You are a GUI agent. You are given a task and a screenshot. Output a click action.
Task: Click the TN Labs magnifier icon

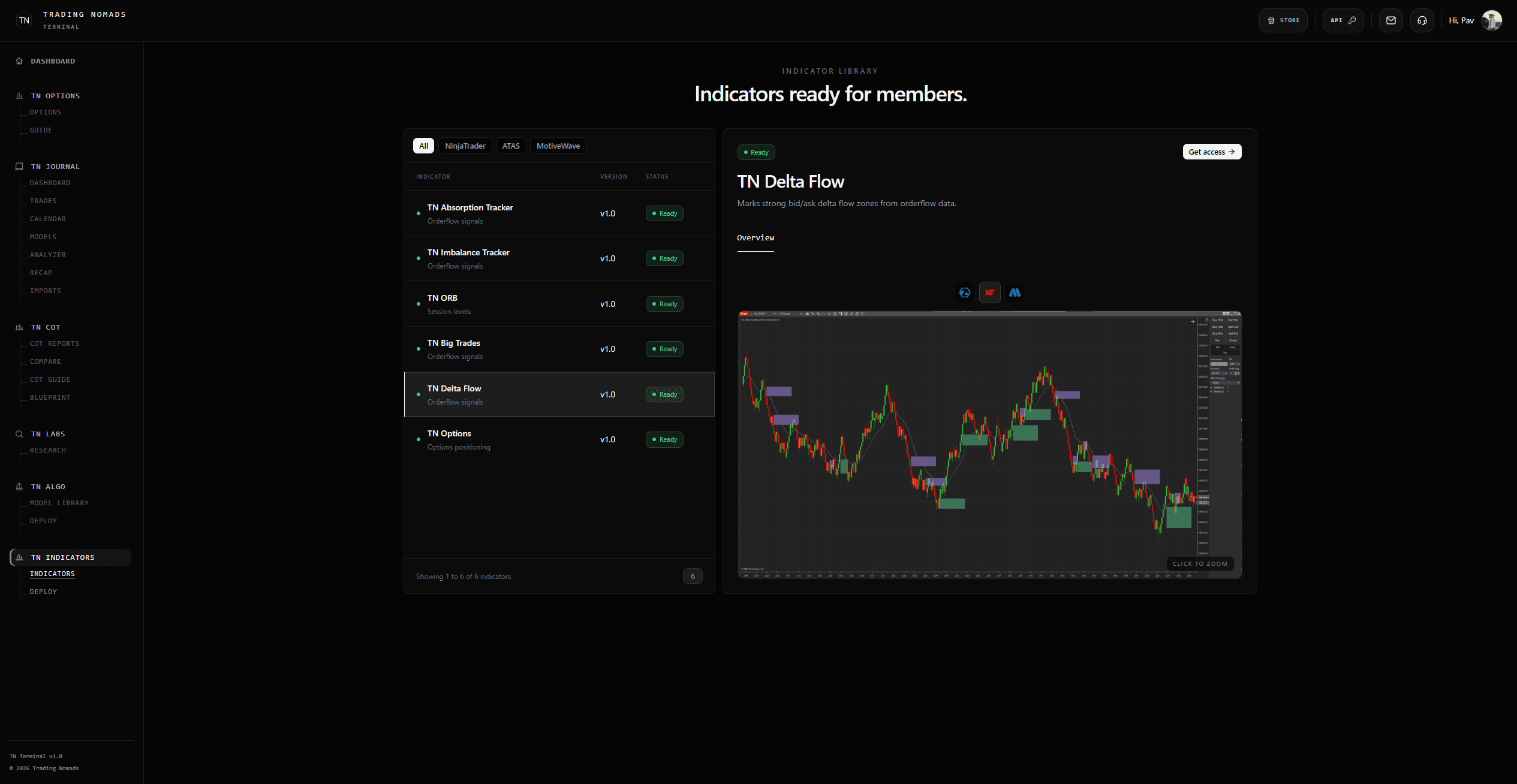tap(19, 434)
